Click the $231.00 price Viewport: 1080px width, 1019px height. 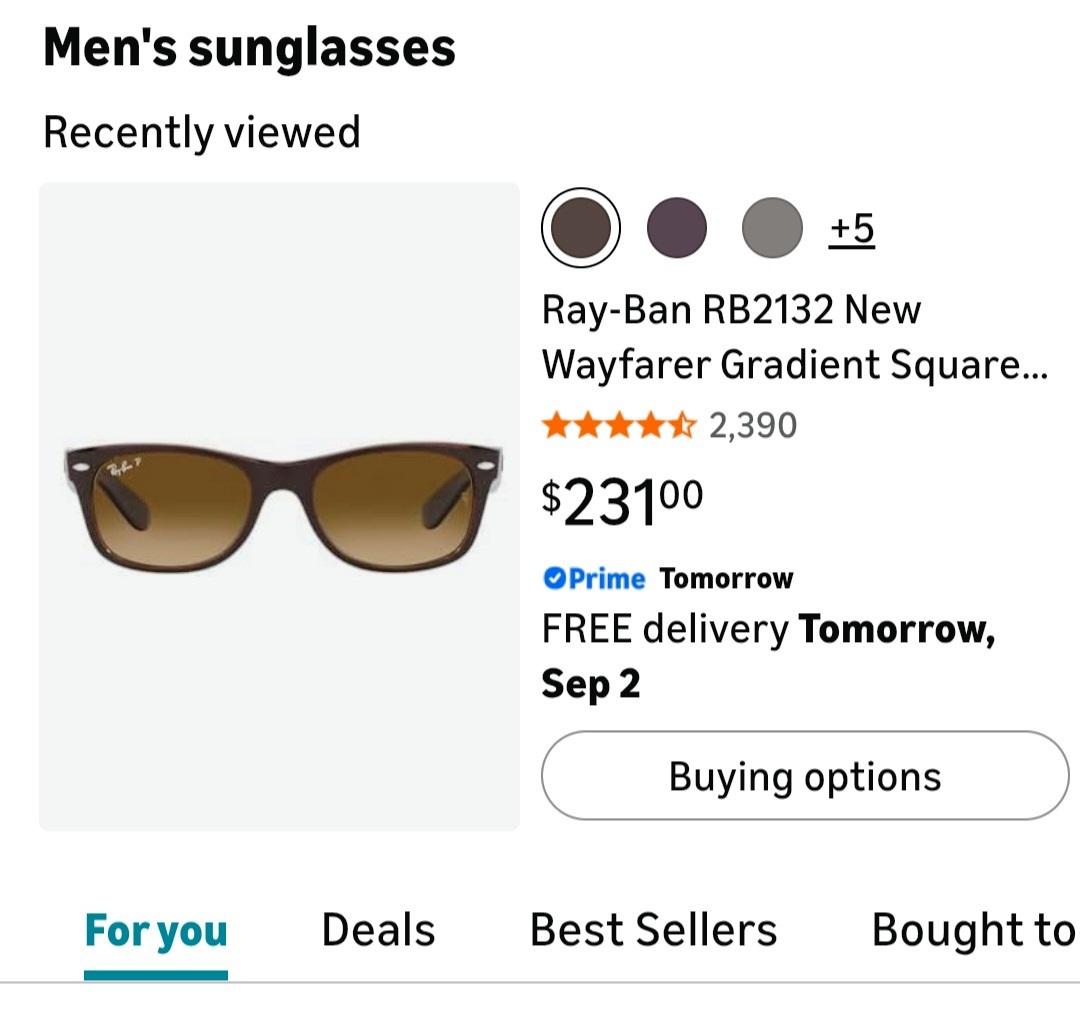(622, 502)
